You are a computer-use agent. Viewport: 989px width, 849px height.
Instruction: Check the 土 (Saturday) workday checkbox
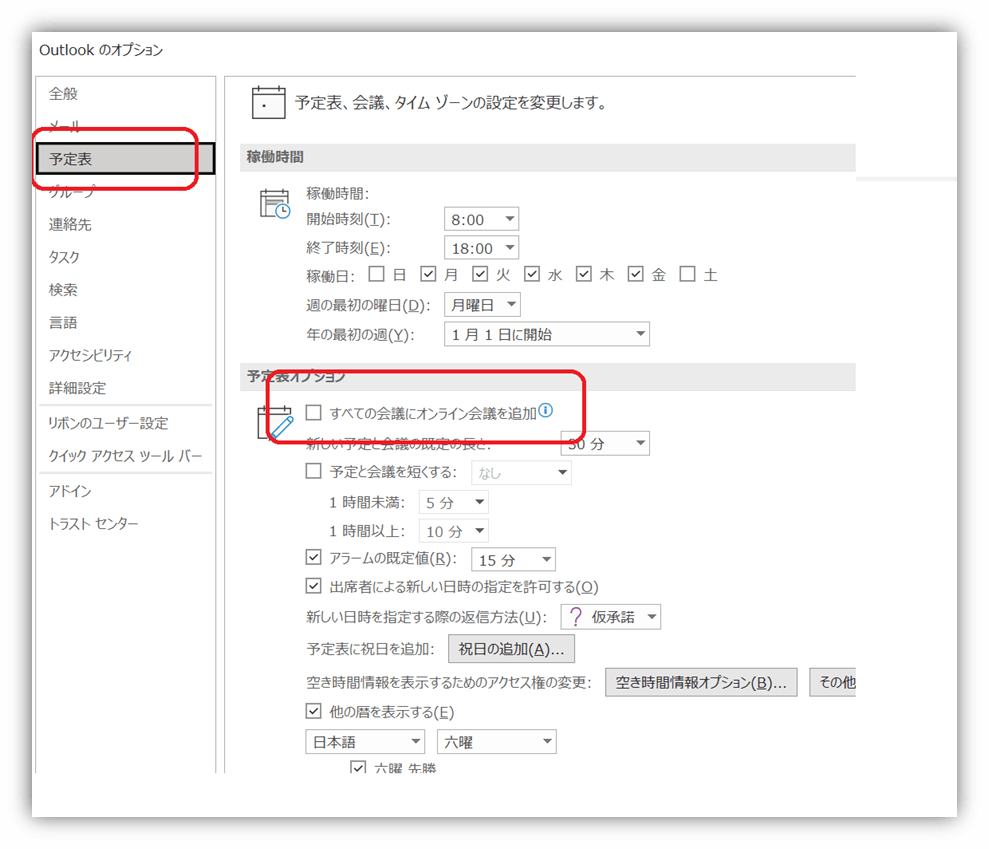point(687,274)
